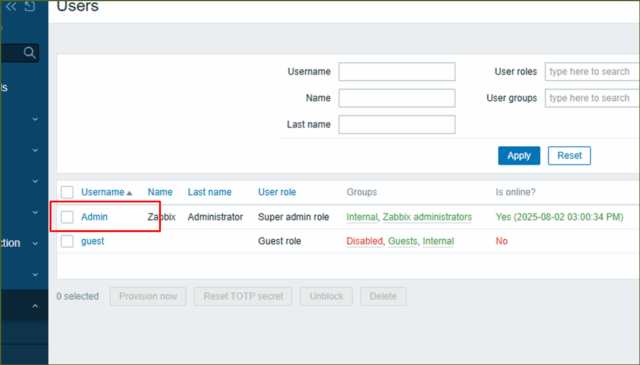
Task: Expand the fourth sidebar menu chevron
Action: tap(36, 212)
